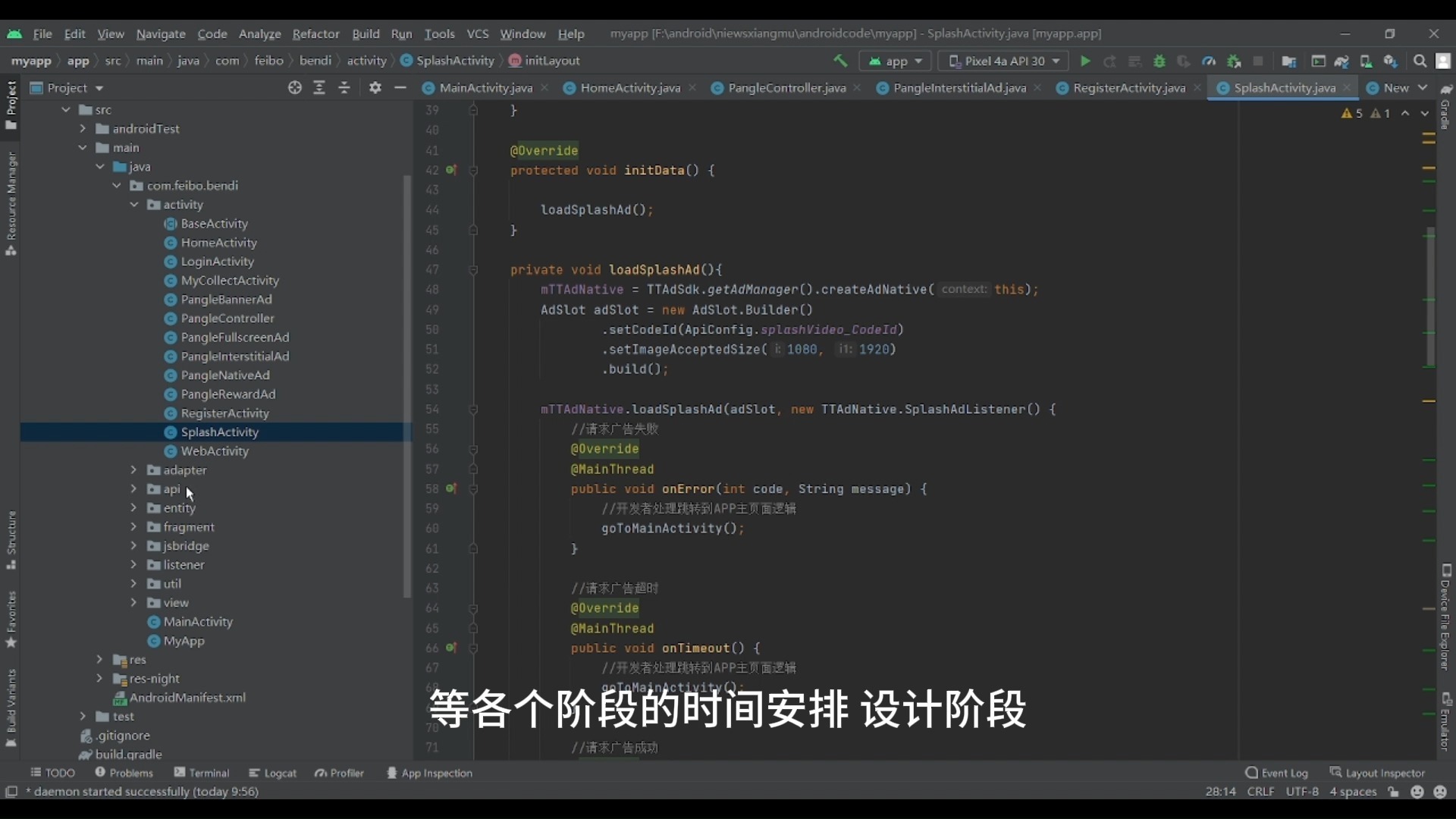Screen dimensions: 1456x819
Task: Switch to RegisterActivity.java tab
Action: coord(1128,88)
